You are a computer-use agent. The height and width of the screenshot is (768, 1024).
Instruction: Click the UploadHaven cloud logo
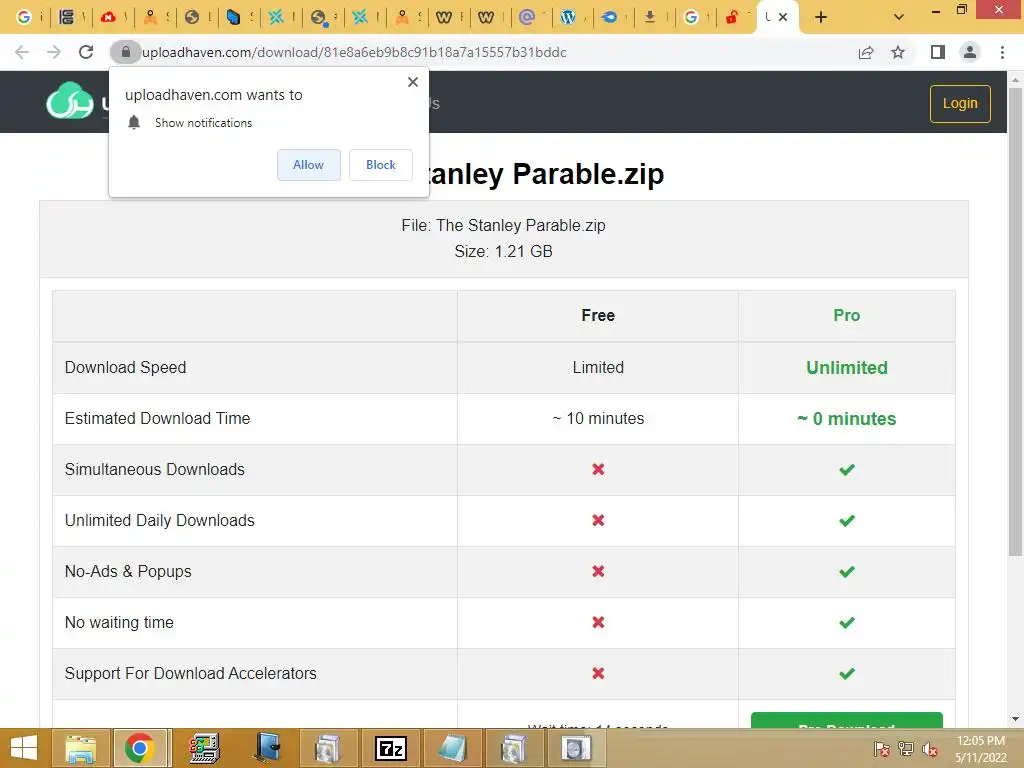click(69, 101)
